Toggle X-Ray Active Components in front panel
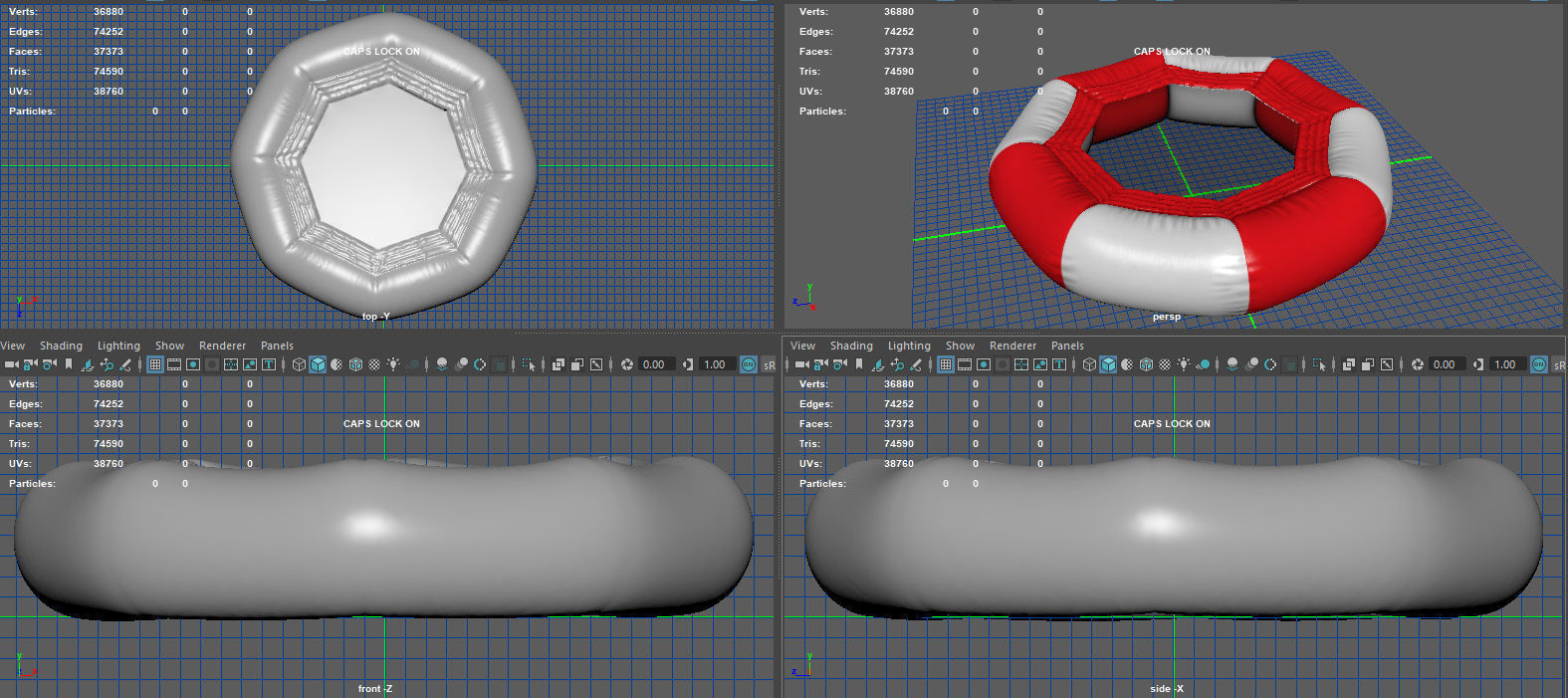 pyautogui.click(x=576, y=364)
